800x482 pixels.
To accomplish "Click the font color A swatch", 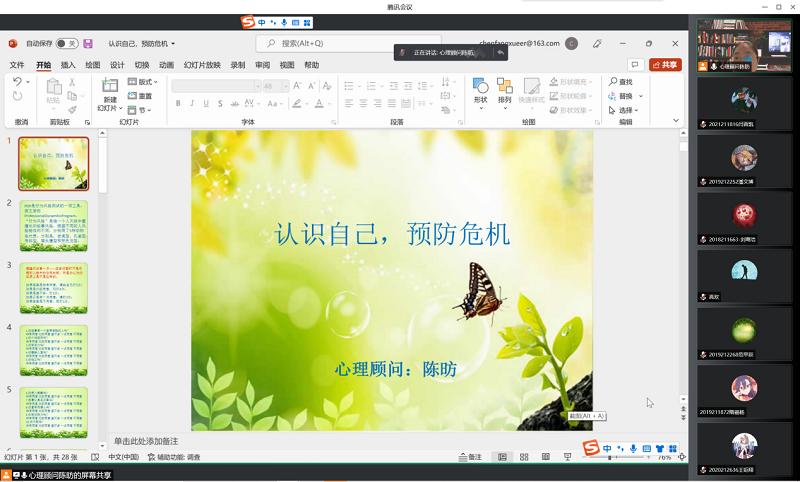I will coord(319,104).
